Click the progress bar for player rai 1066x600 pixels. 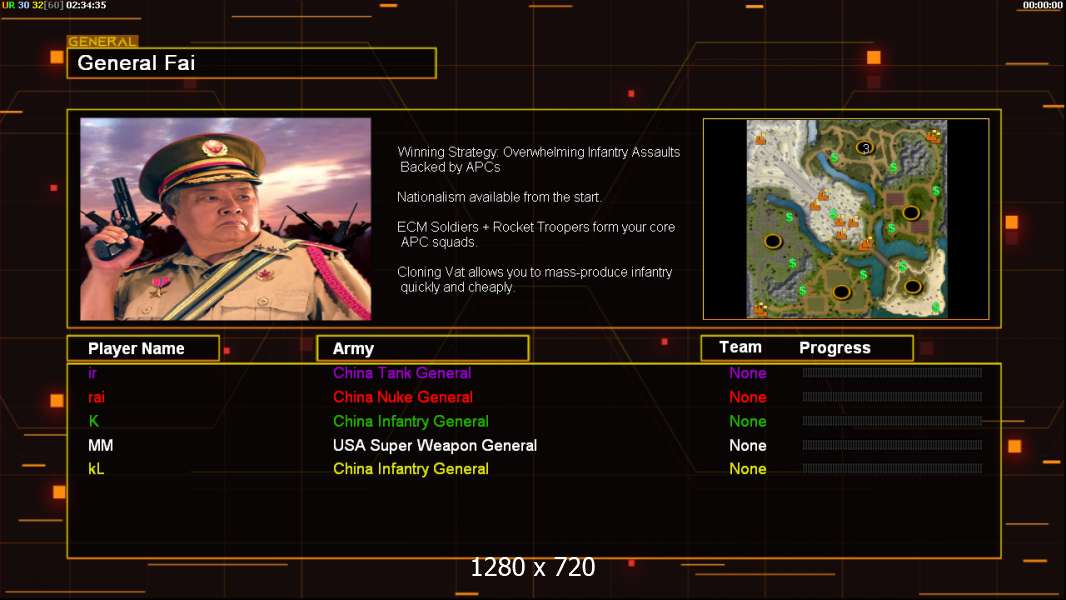892,397
